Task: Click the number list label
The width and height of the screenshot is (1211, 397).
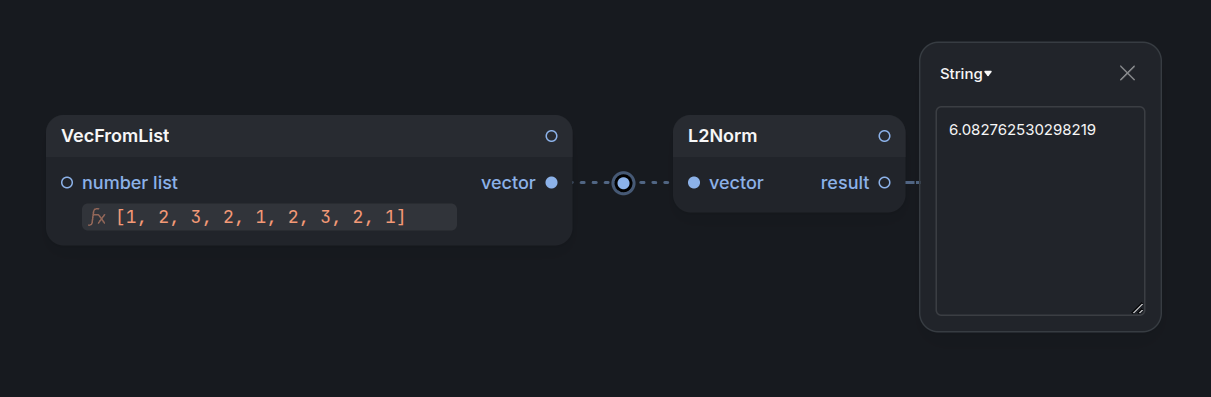Action: [x=130, y=183]
